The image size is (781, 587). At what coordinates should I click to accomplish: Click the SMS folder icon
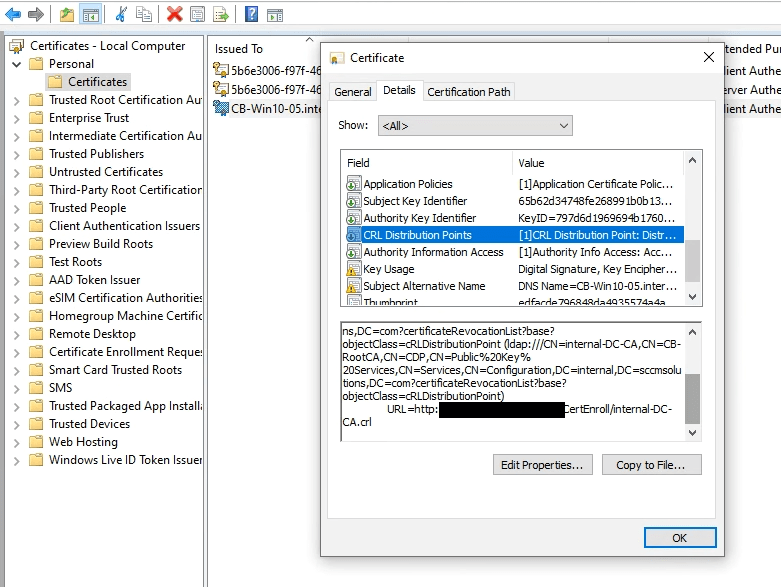point(36,387)
